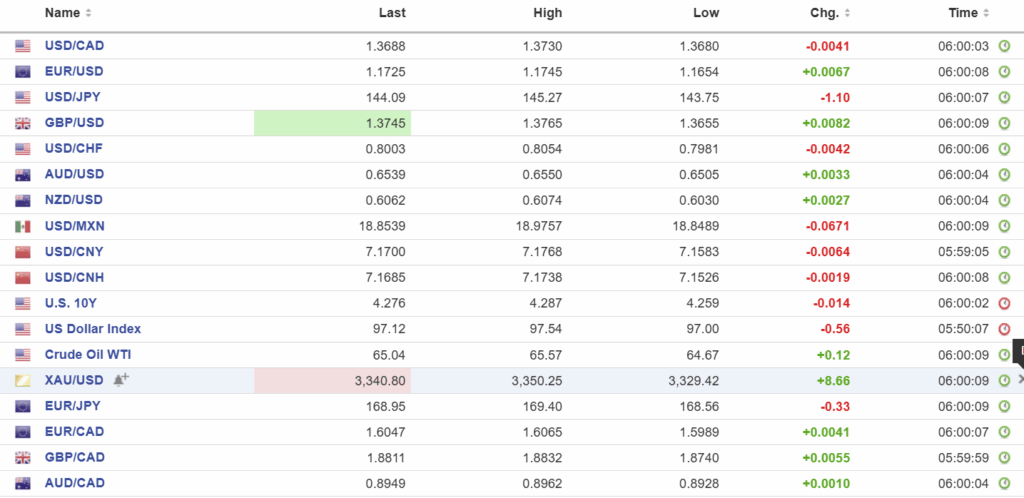Click the gold bar icon next to XAU/USD

point(23,381)
